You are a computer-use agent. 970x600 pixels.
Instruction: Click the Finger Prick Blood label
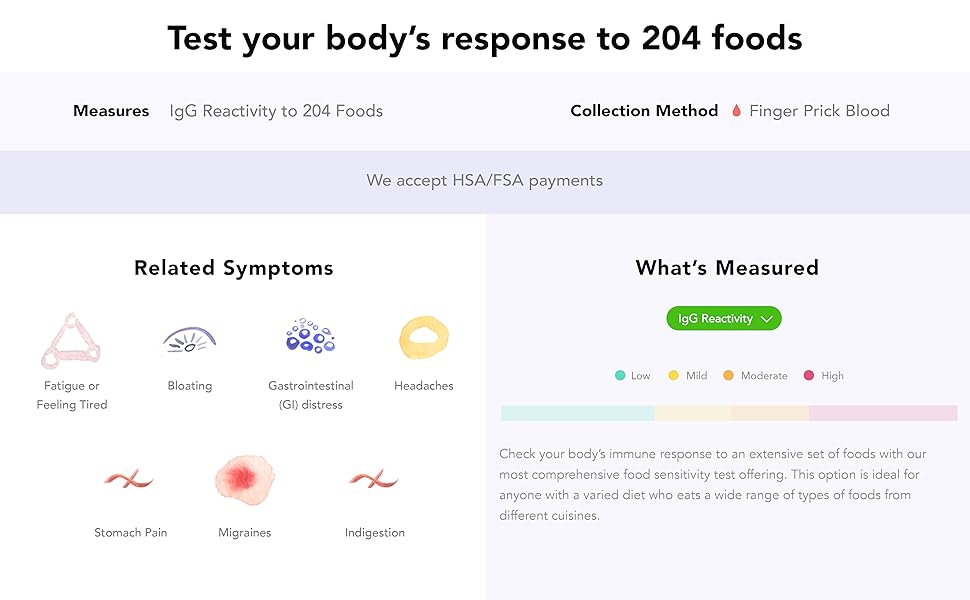pos(819,111)
